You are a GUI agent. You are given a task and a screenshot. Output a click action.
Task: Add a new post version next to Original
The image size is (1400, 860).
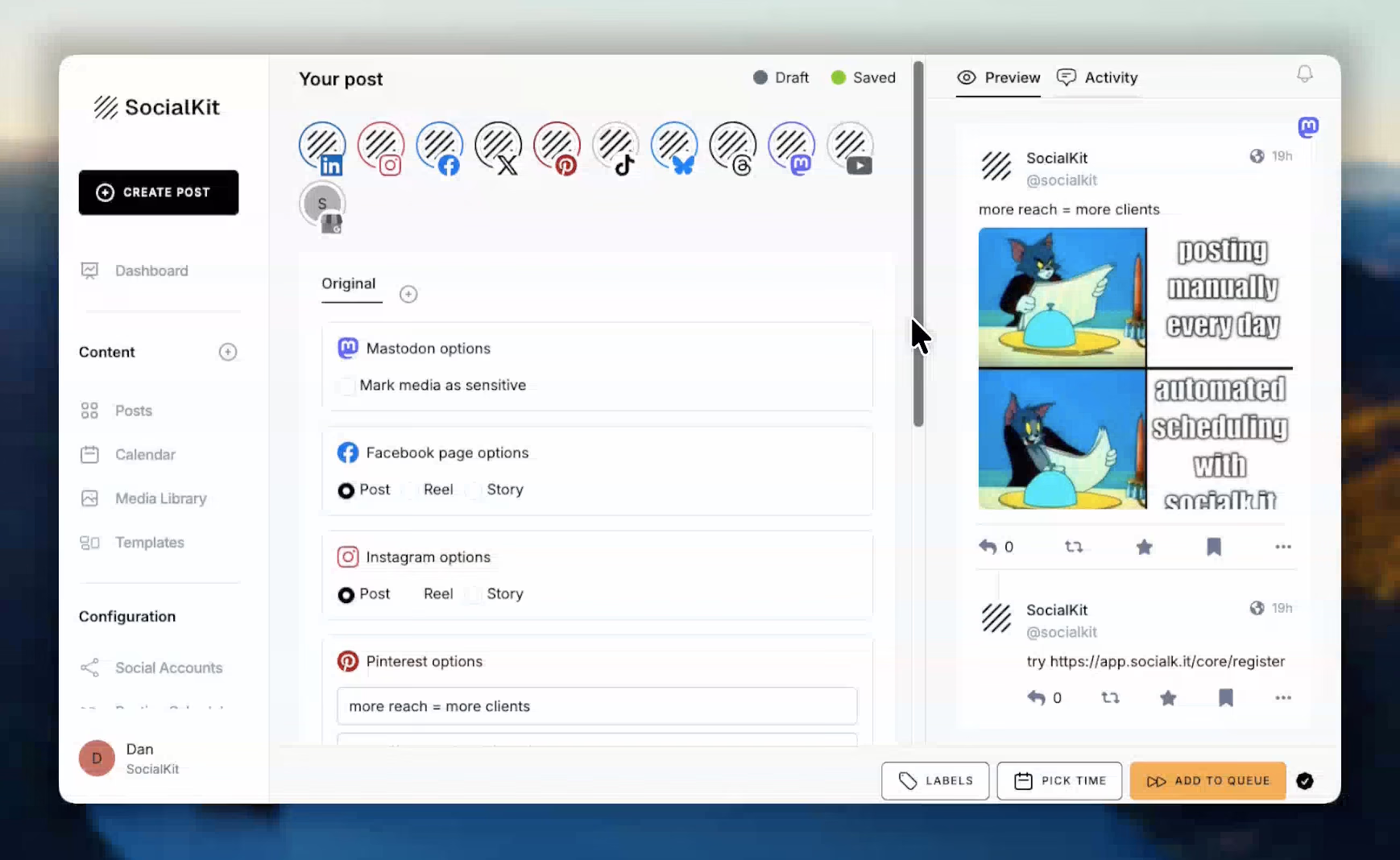coord(408,295)
